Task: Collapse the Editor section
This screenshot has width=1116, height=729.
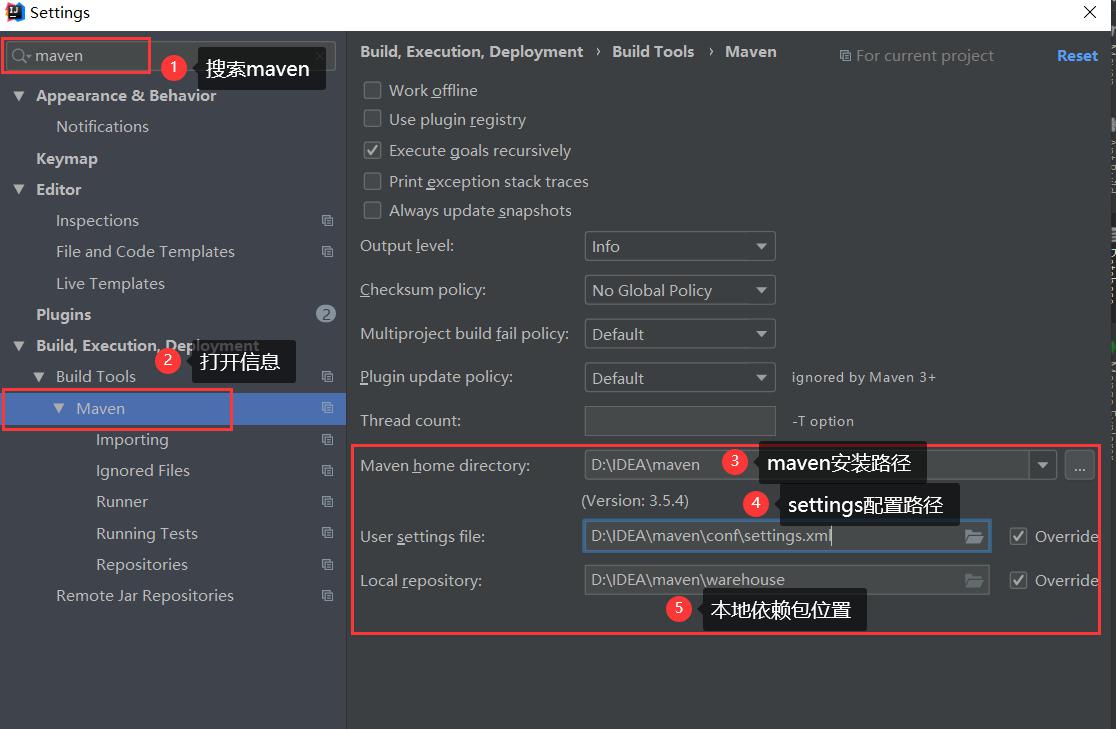Action: (x=19, y=189)
